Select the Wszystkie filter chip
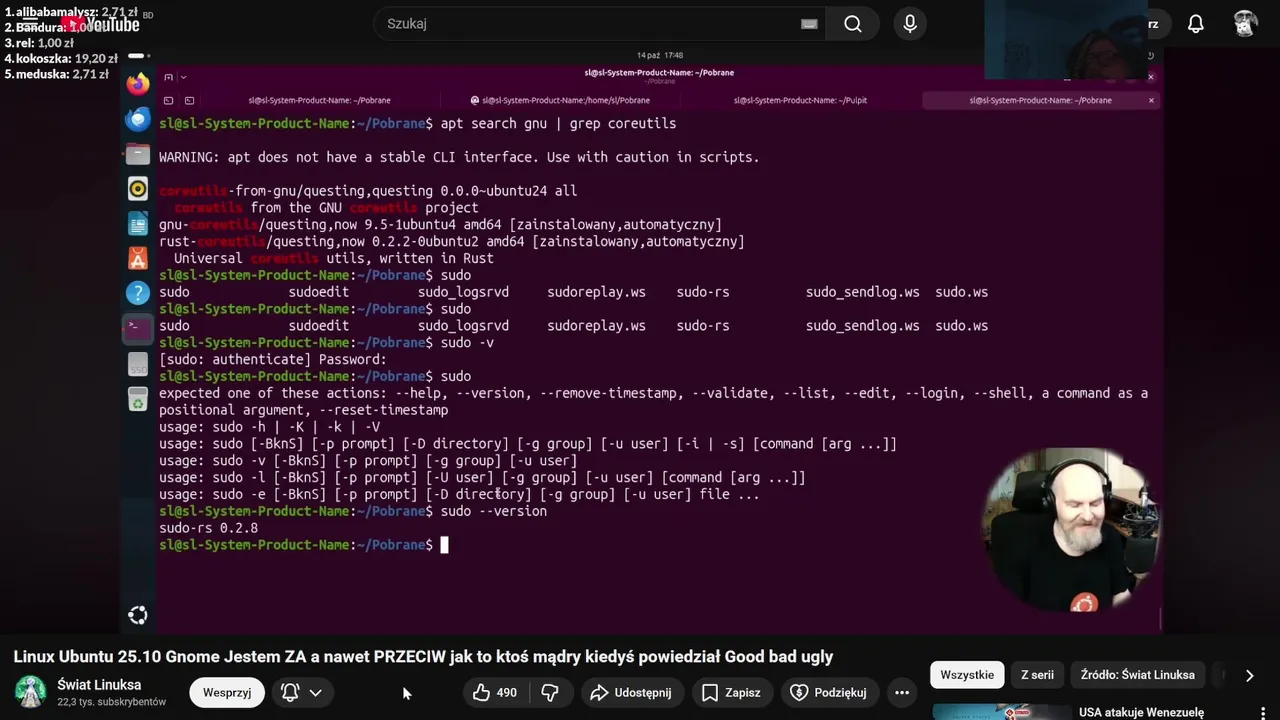 (967, 675)
